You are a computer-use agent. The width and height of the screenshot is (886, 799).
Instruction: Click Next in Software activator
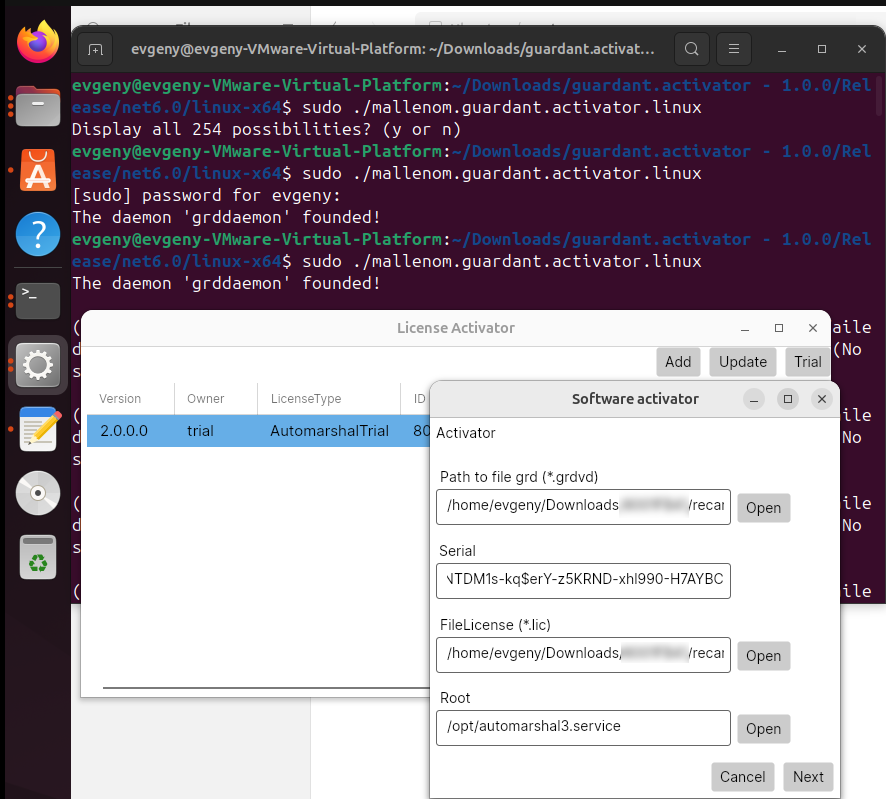(x=808, y=777)
